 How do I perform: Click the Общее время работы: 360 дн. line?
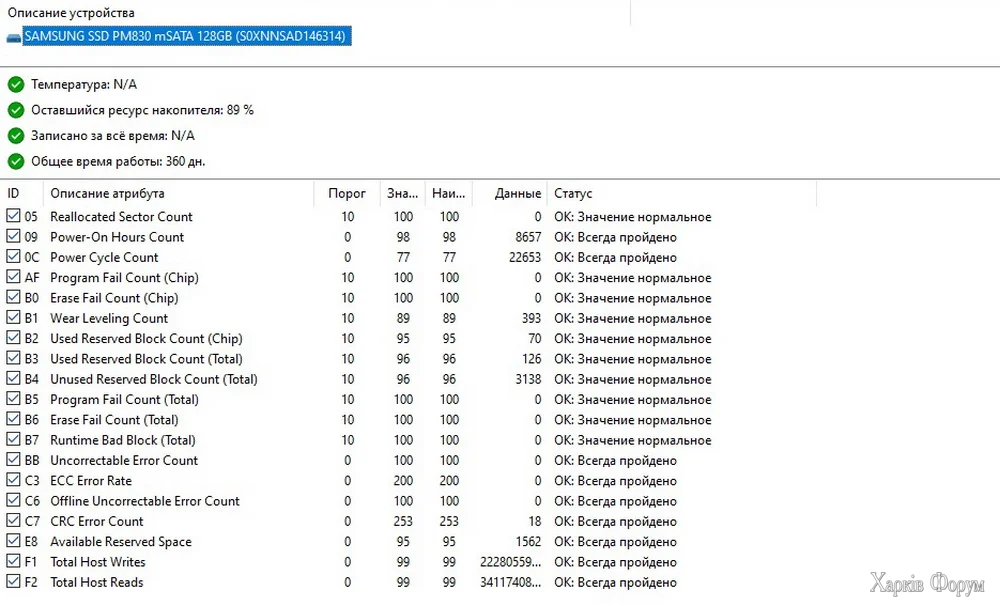pyautogui.click(x=118, y=161)
